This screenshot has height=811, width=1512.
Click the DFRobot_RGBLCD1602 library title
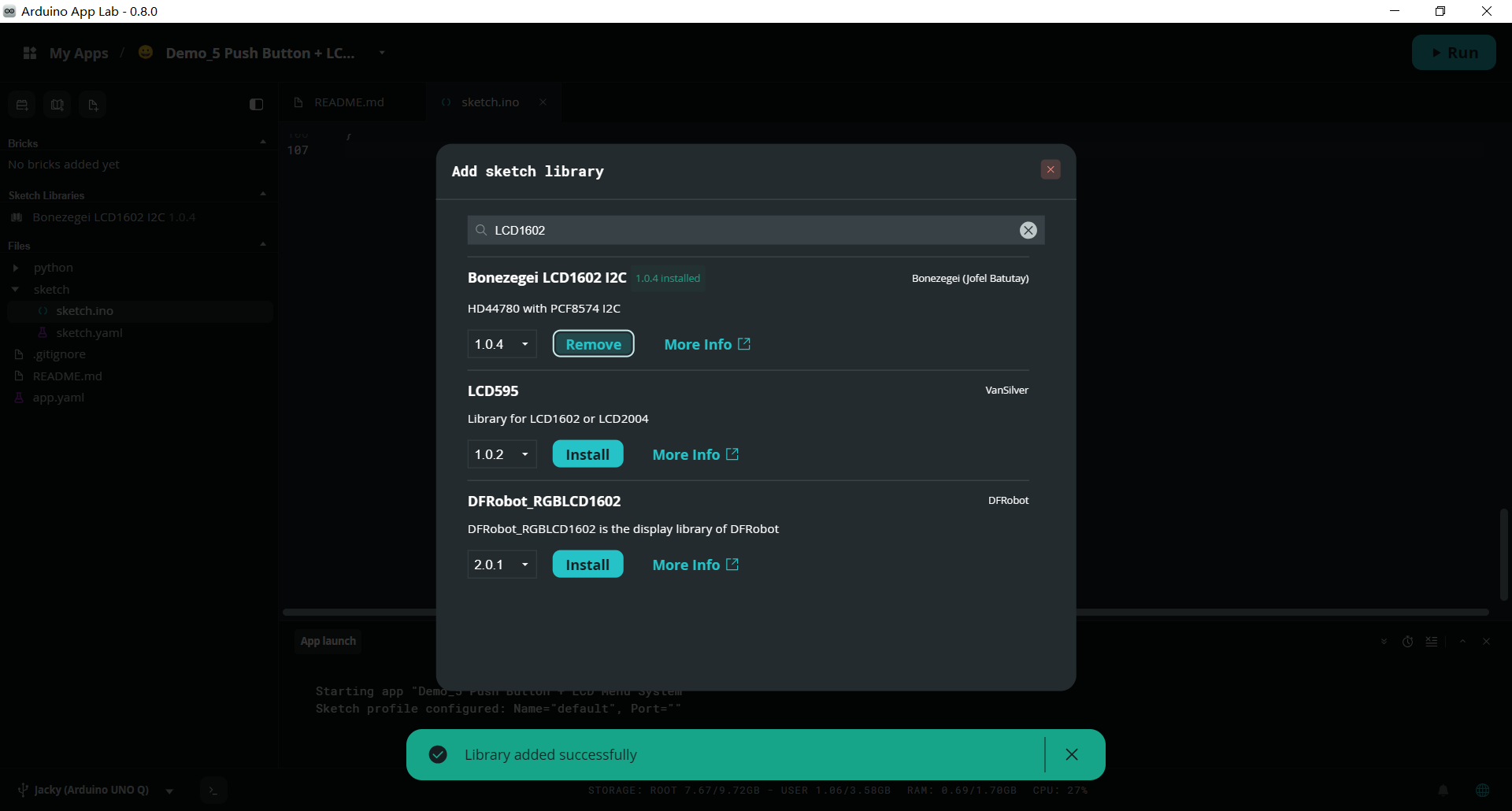point(544,501)
